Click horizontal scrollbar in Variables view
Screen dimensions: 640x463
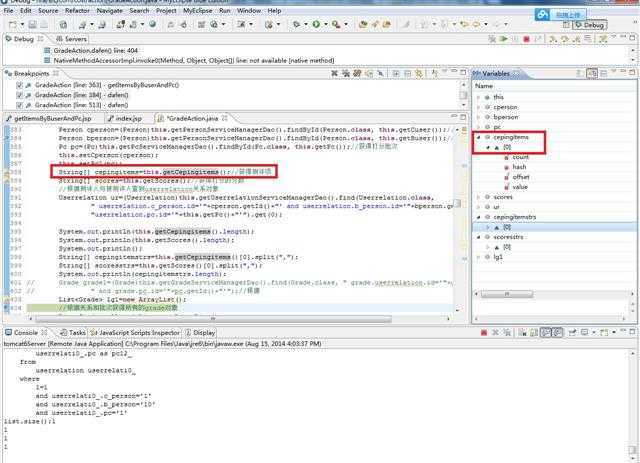507,294
